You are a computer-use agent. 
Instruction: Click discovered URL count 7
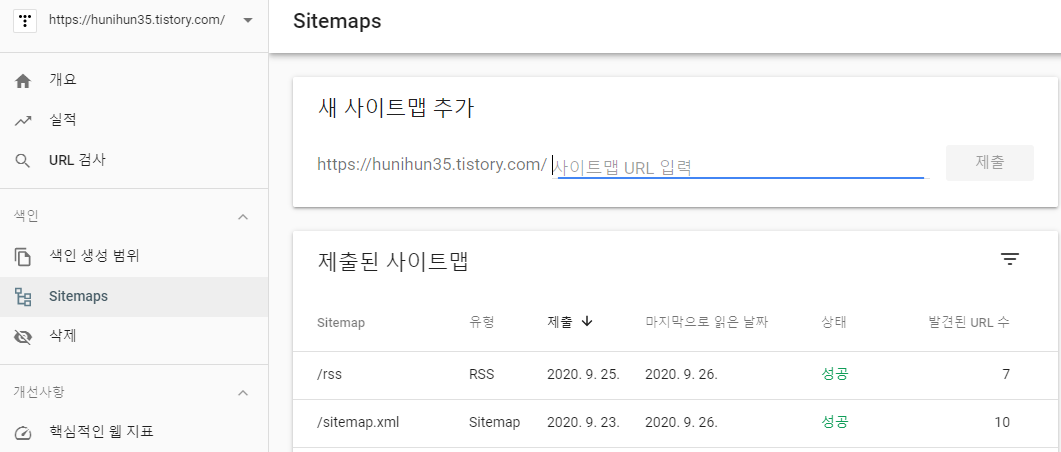point(1006,374)
